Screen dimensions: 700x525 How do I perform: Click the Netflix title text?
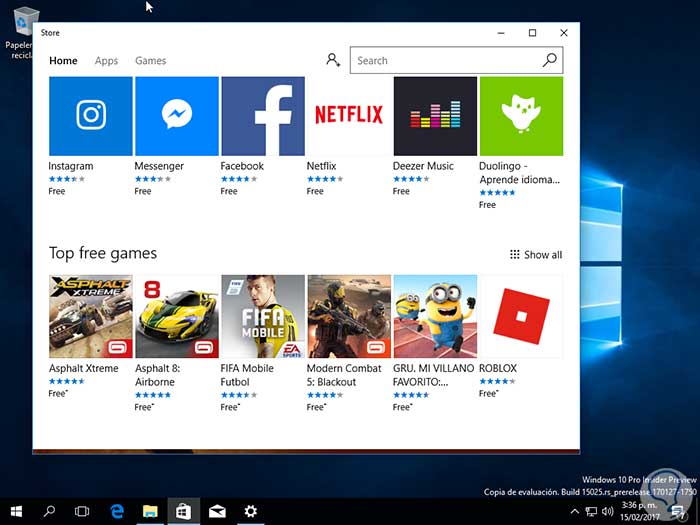[x=321, y=166]
